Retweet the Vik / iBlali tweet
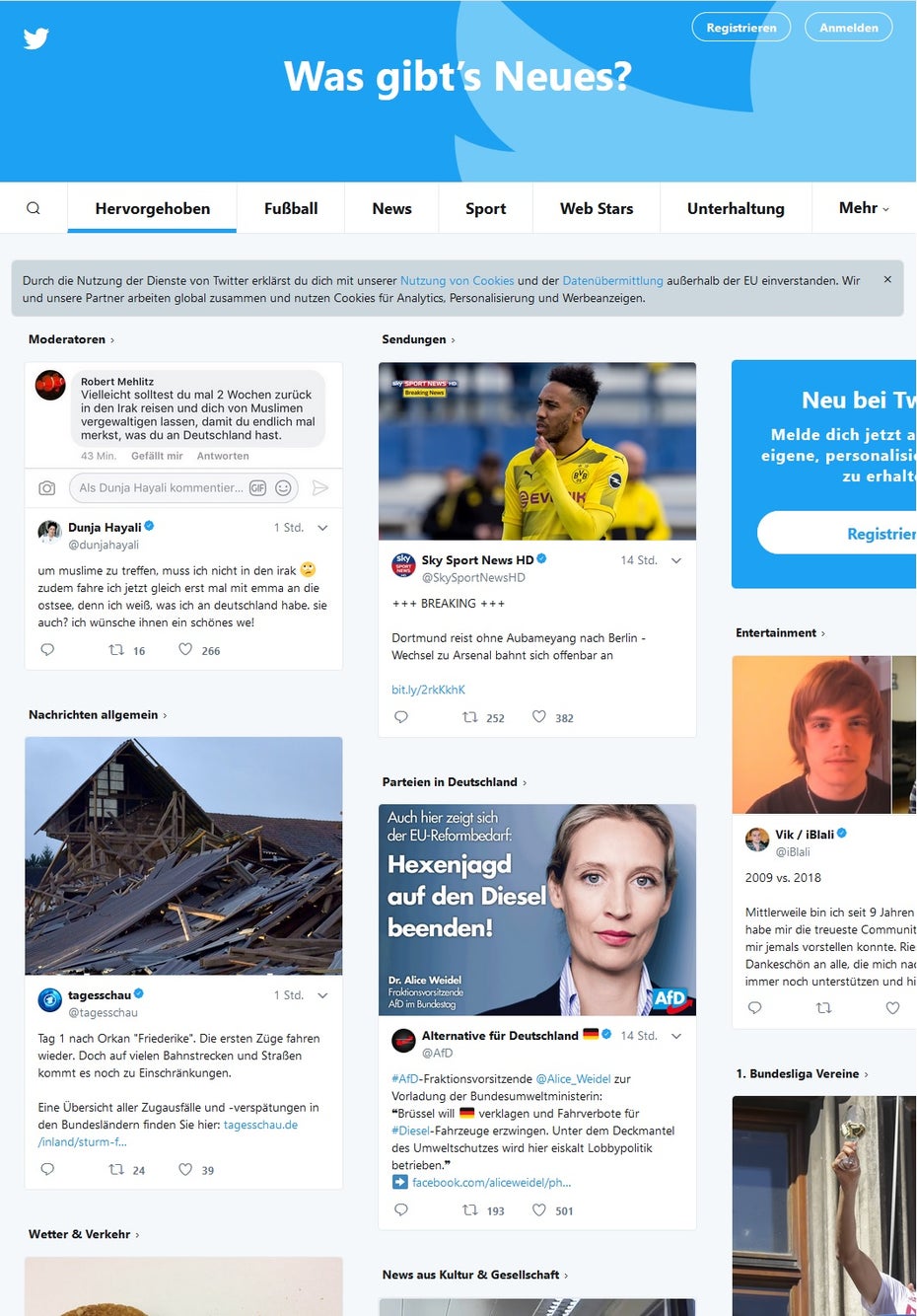This screenshot has width=917, height=1316. (824, 1008)
